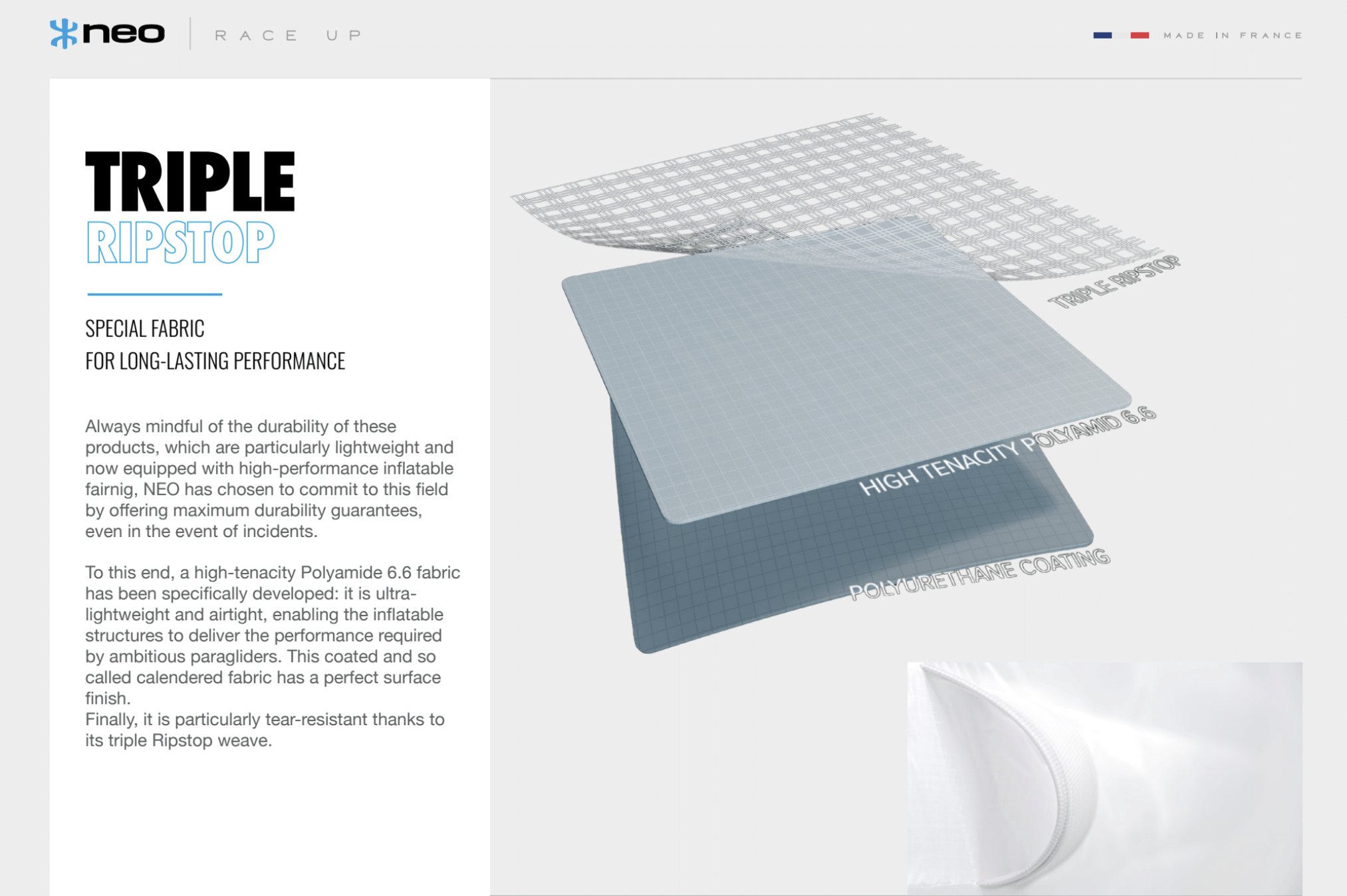Click the paragraph starting 'Always mindful'

[x=269, y=479]
